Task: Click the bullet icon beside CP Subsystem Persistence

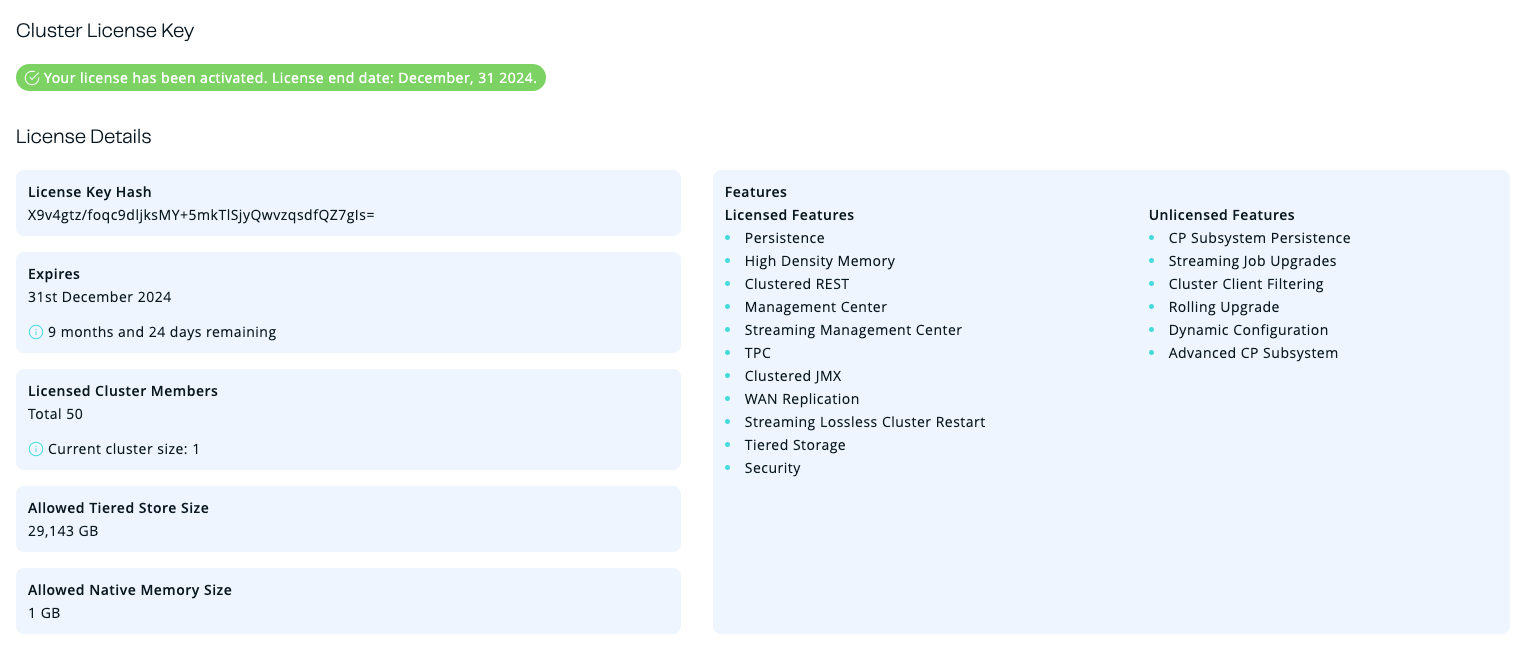Action: [1152, 237]
